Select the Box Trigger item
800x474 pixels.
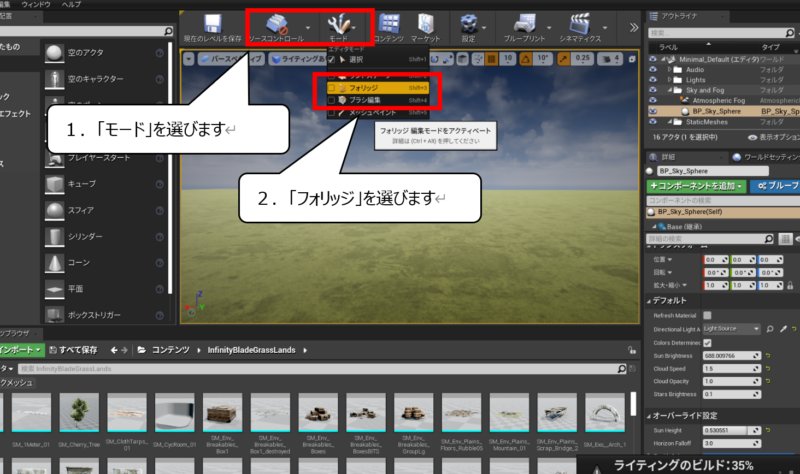coord(54,315)
